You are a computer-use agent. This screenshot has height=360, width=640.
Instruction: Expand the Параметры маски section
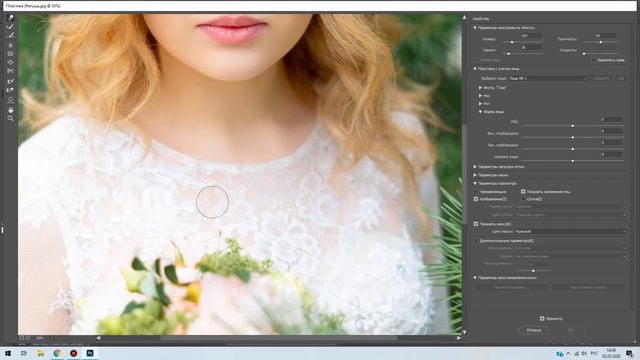point(475,175)
